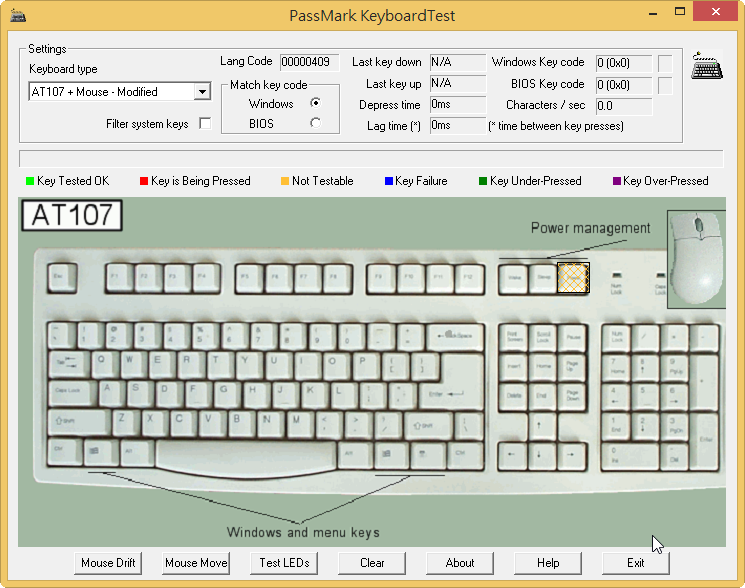Image resolution: width=745 pixels, height=588 pixels.
Task: Click the Lag time field
Action: click(458, 125)
